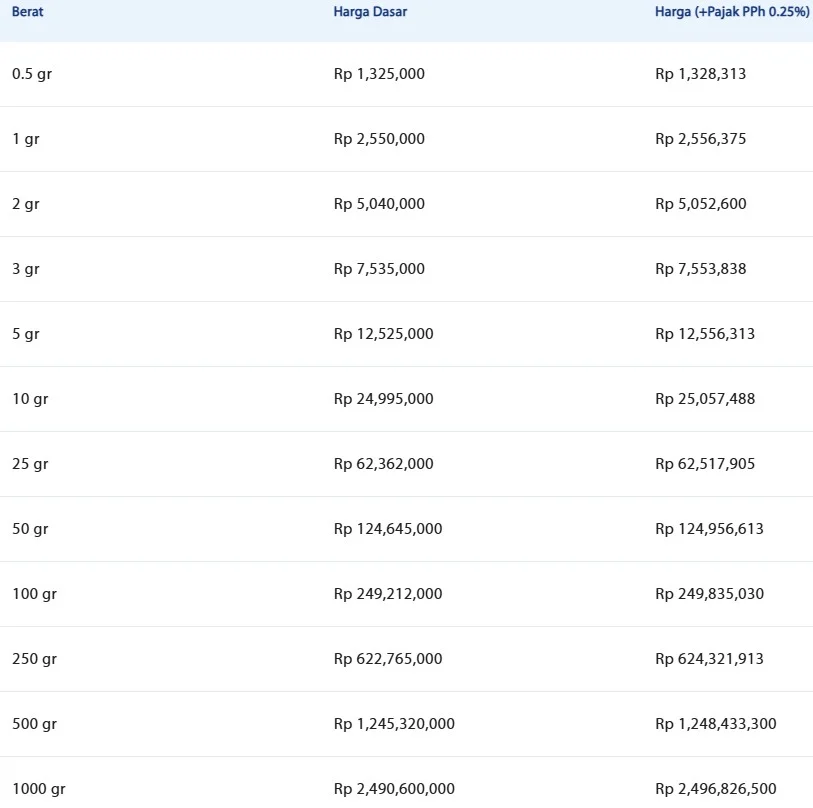The height and width of the screenshot is (808, 813).
Task: Select taxed price Rp 1,248,433,300
Action: coord(716,724)
